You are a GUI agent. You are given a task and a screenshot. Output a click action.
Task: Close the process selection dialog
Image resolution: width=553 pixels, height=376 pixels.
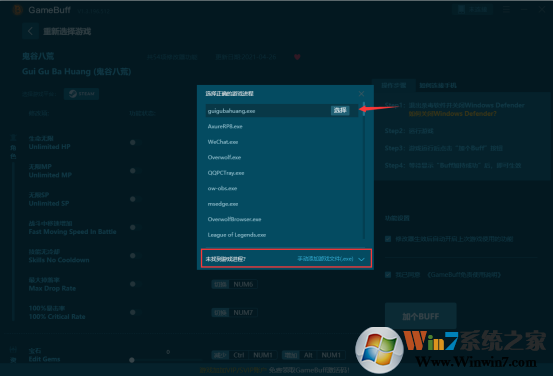[x=361, y=93]
